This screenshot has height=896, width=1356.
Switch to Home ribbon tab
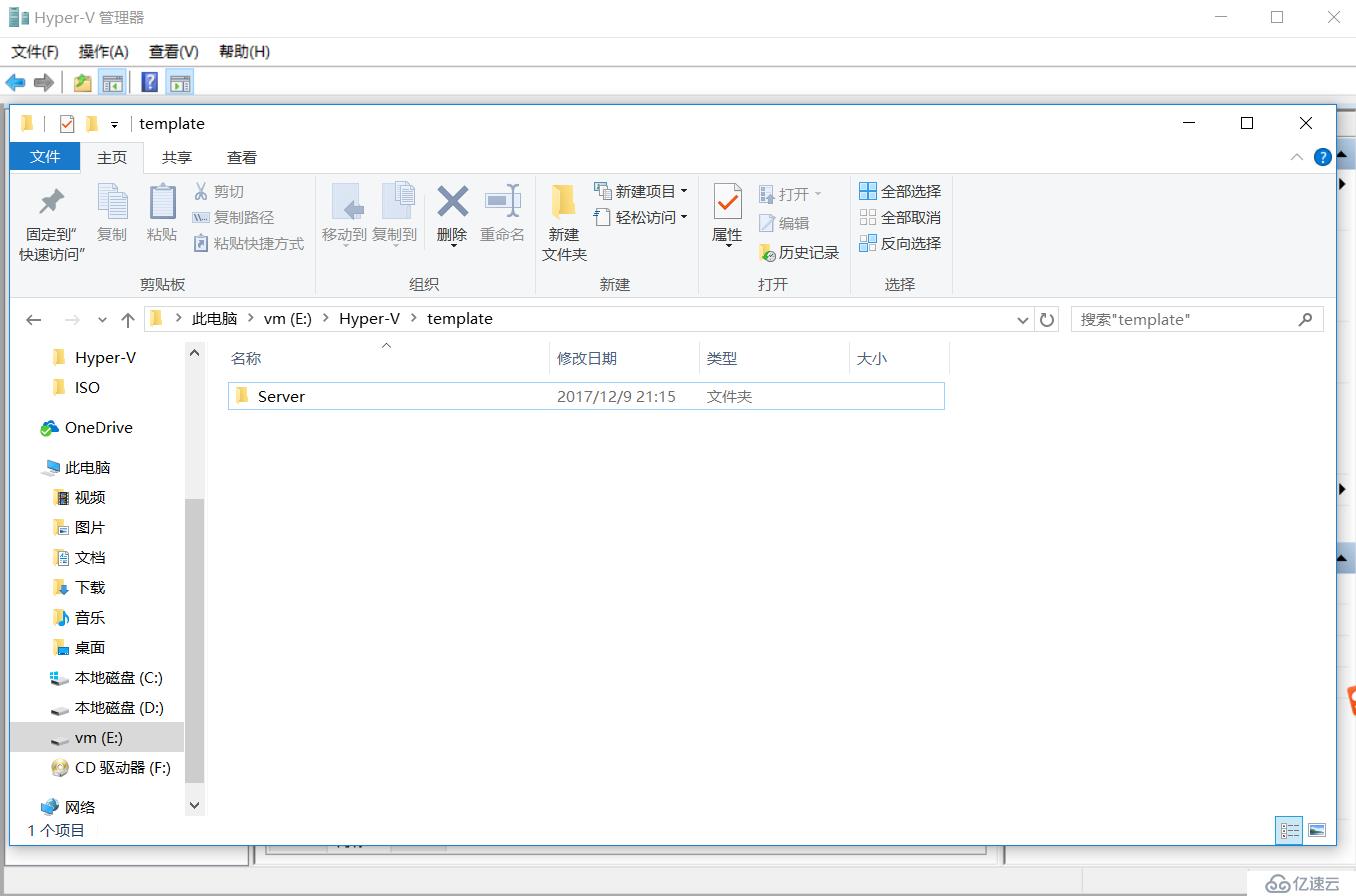click(112, 157)
